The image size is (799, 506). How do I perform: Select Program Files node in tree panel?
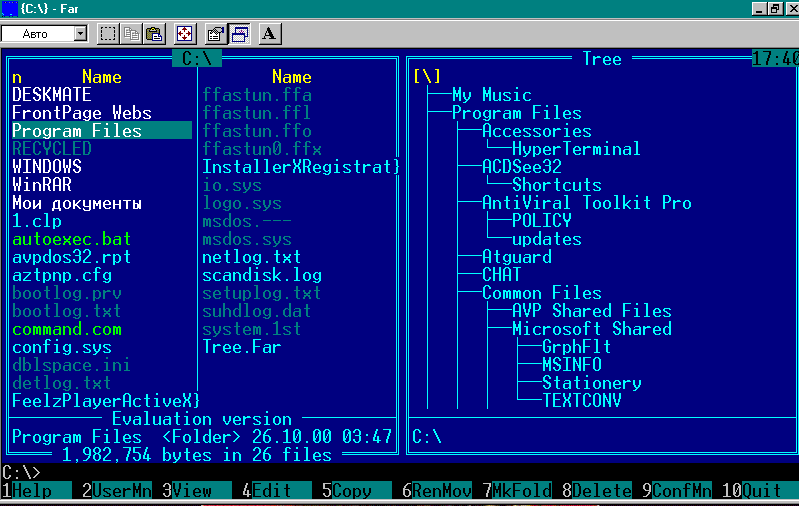pos(517,113)
